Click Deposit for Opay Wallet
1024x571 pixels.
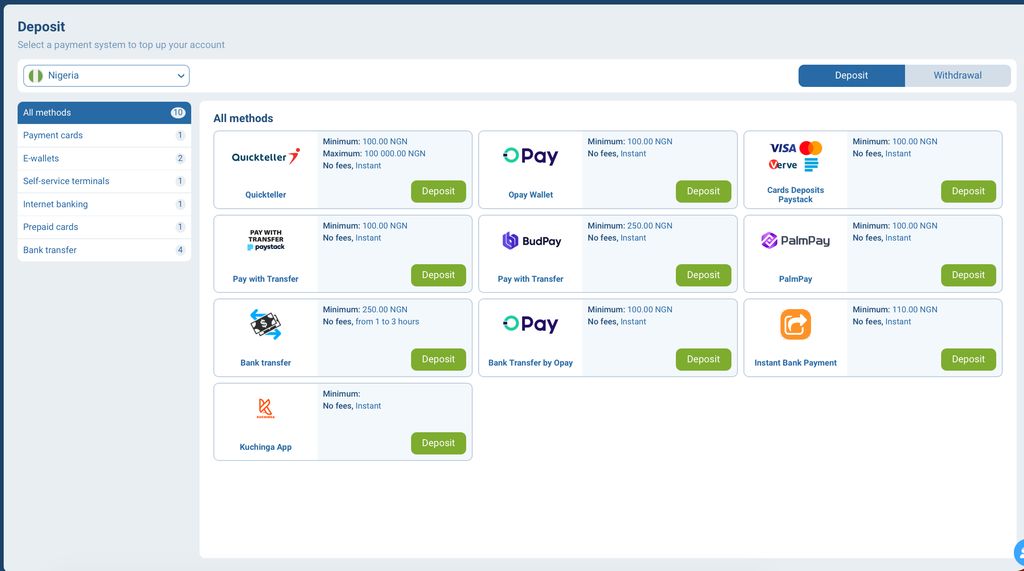[x=703, y=191]
